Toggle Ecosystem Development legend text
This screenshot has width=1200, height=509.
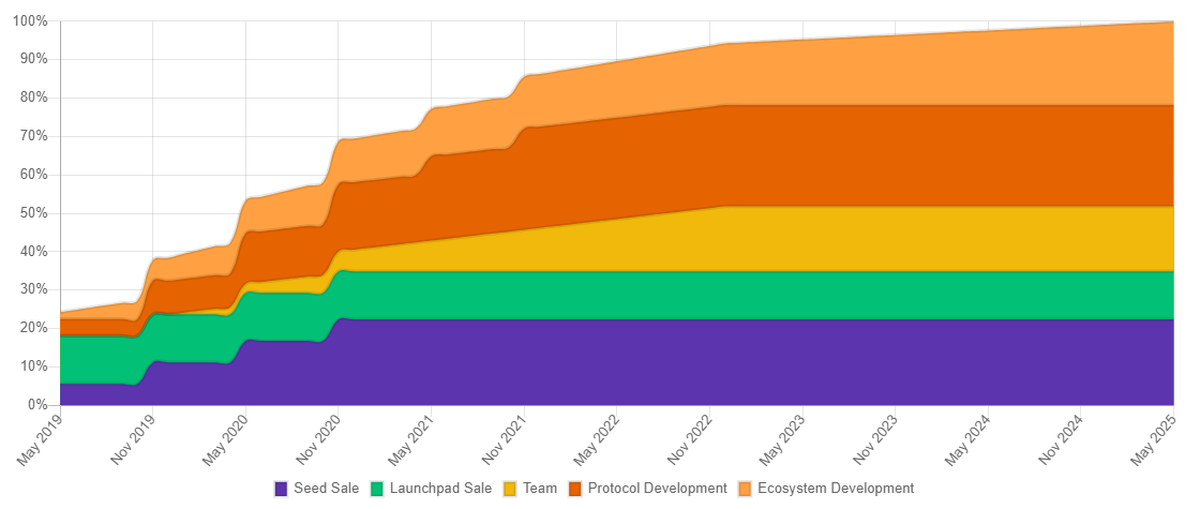[x=835, y=489]
